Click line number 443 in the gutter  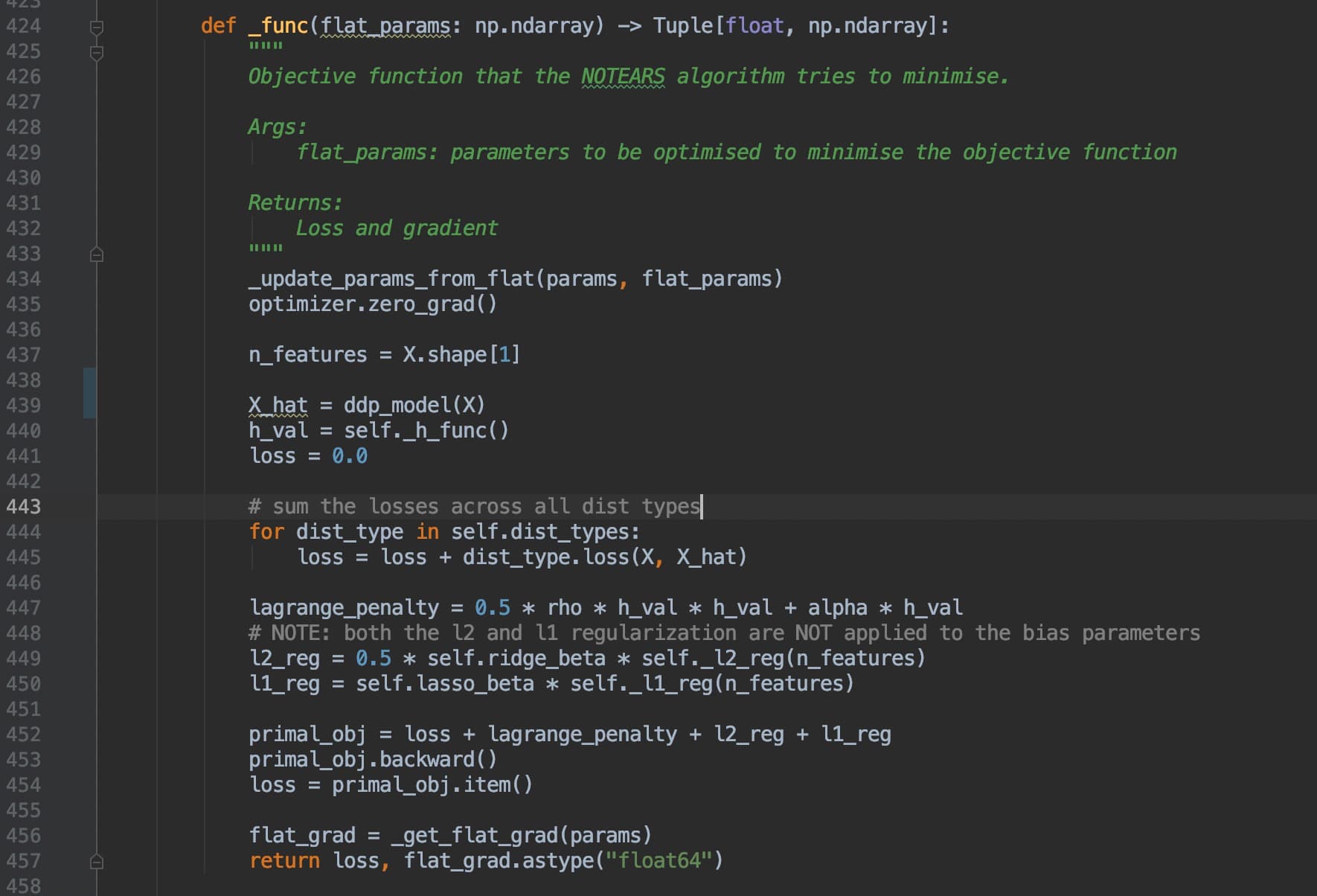pos(24,507)
